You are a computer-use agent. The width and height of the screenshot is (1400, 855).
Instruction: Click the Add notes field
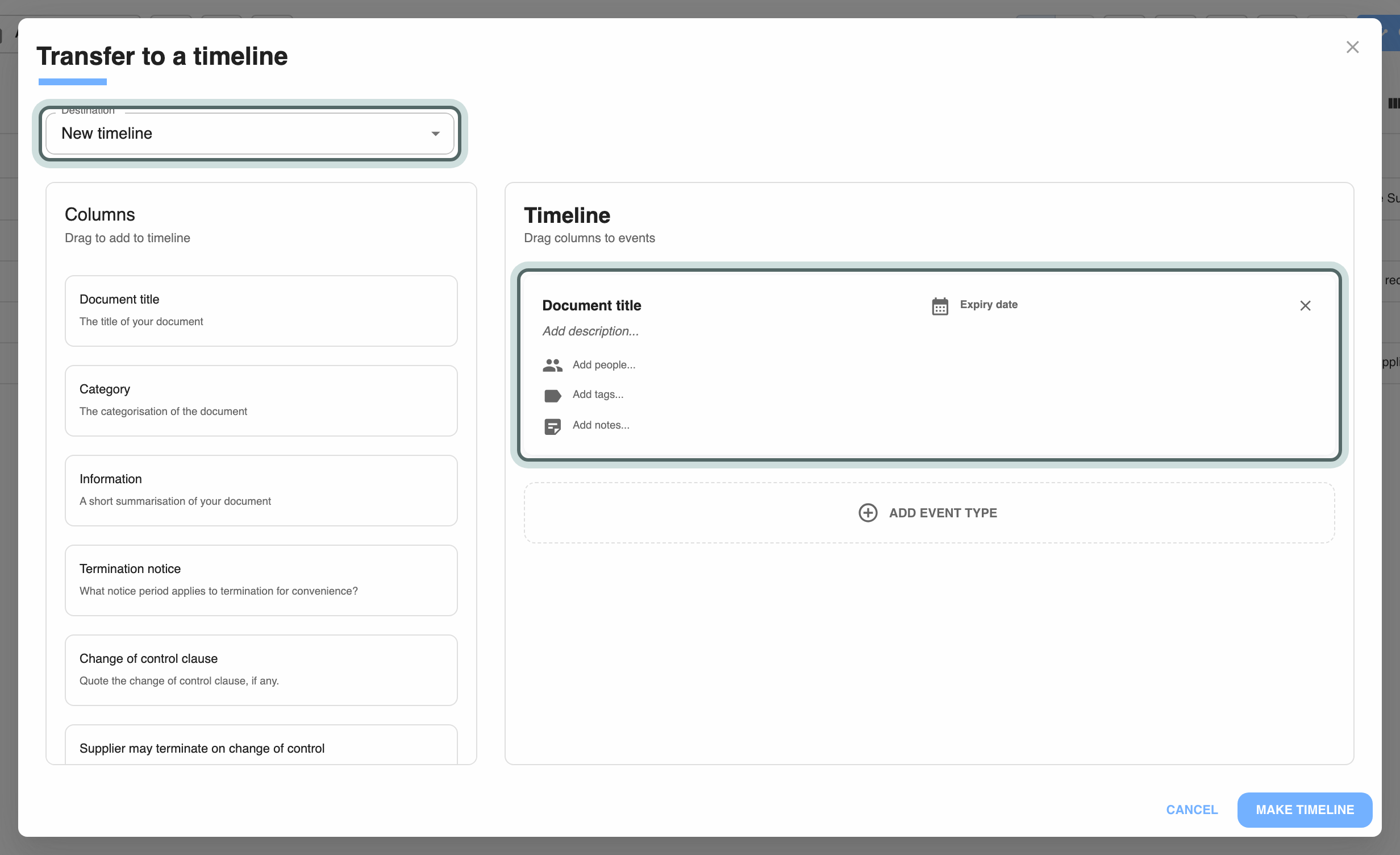tap(601, 425)
